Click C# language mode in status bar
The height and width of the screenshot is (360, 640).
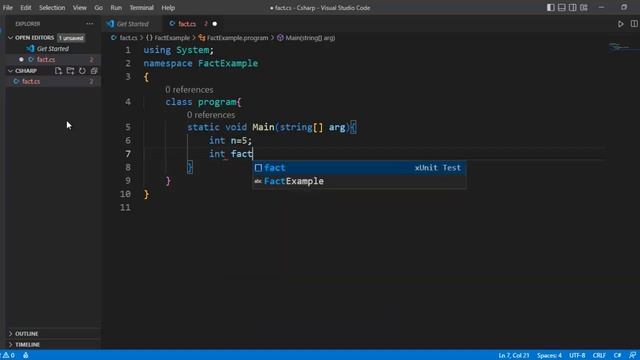pos(617,356)
